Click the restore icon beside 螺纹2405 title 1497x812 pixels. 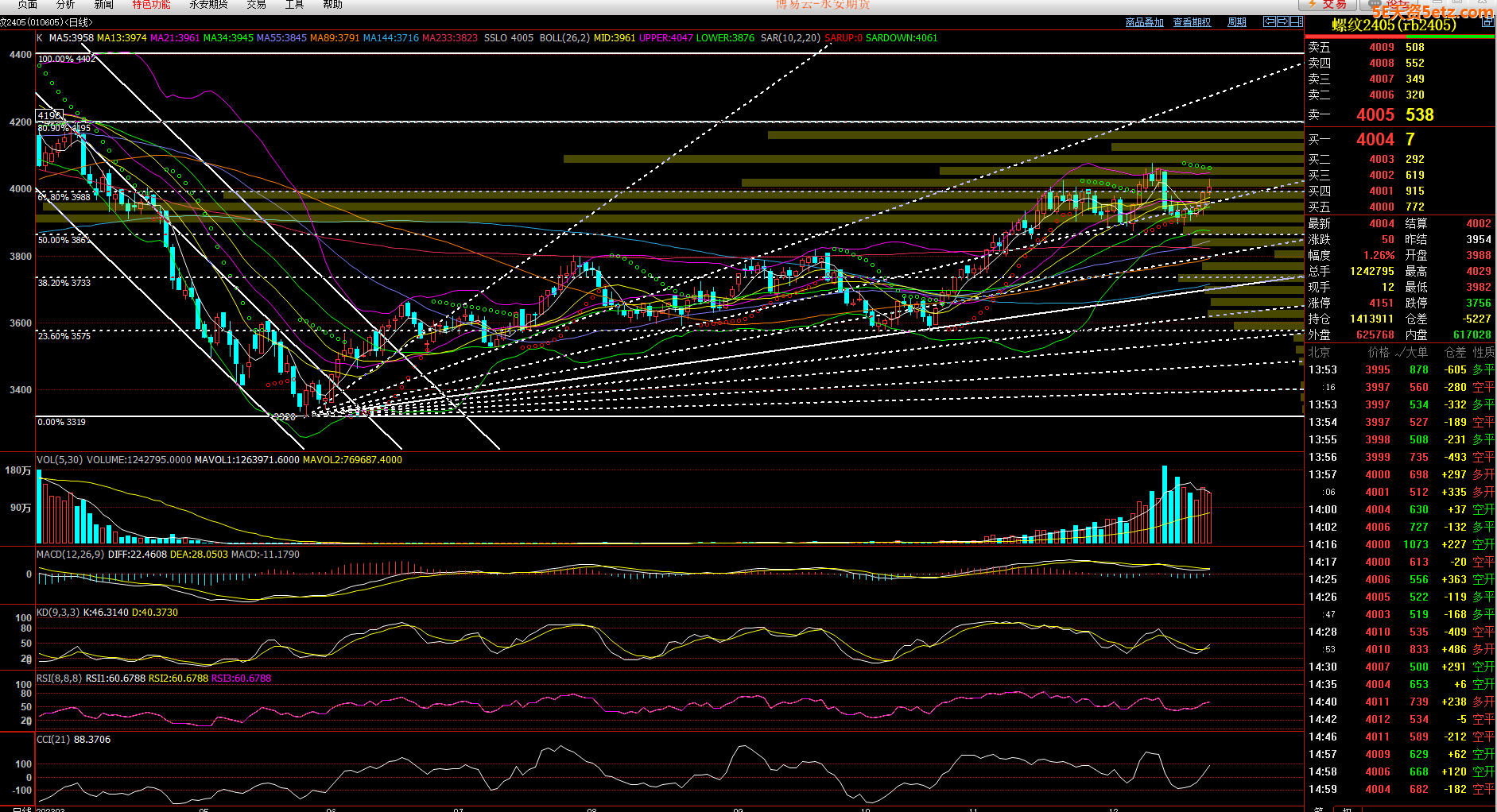[1487, 23]
